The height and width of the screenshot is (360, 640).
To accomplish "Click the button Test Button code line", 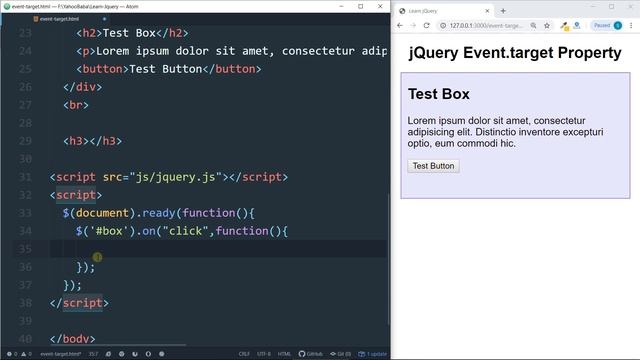I will click(x=169, y=69).
